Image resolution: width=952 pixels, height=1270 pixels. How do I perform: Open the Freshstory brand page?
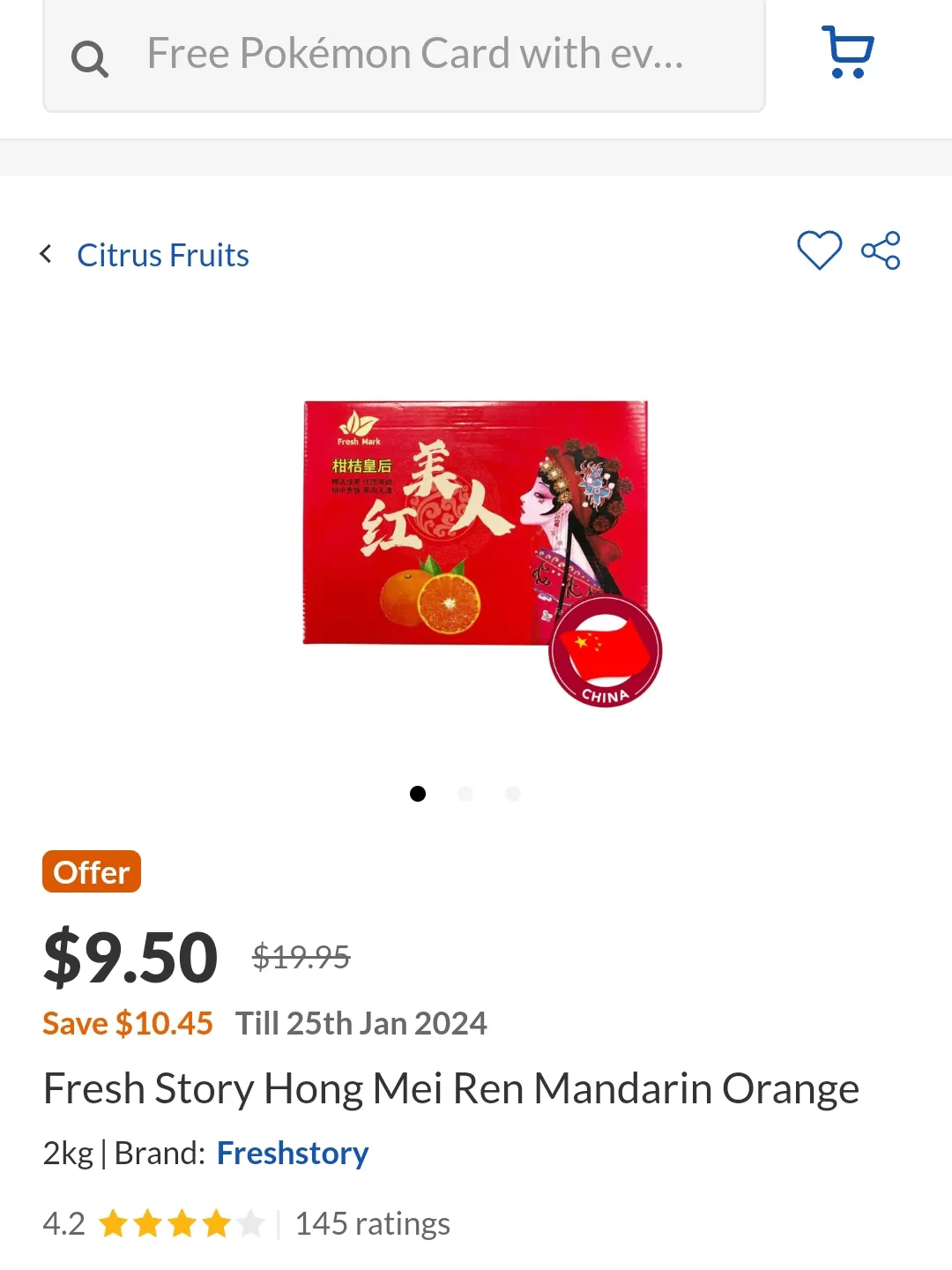tap(293, 1152)
